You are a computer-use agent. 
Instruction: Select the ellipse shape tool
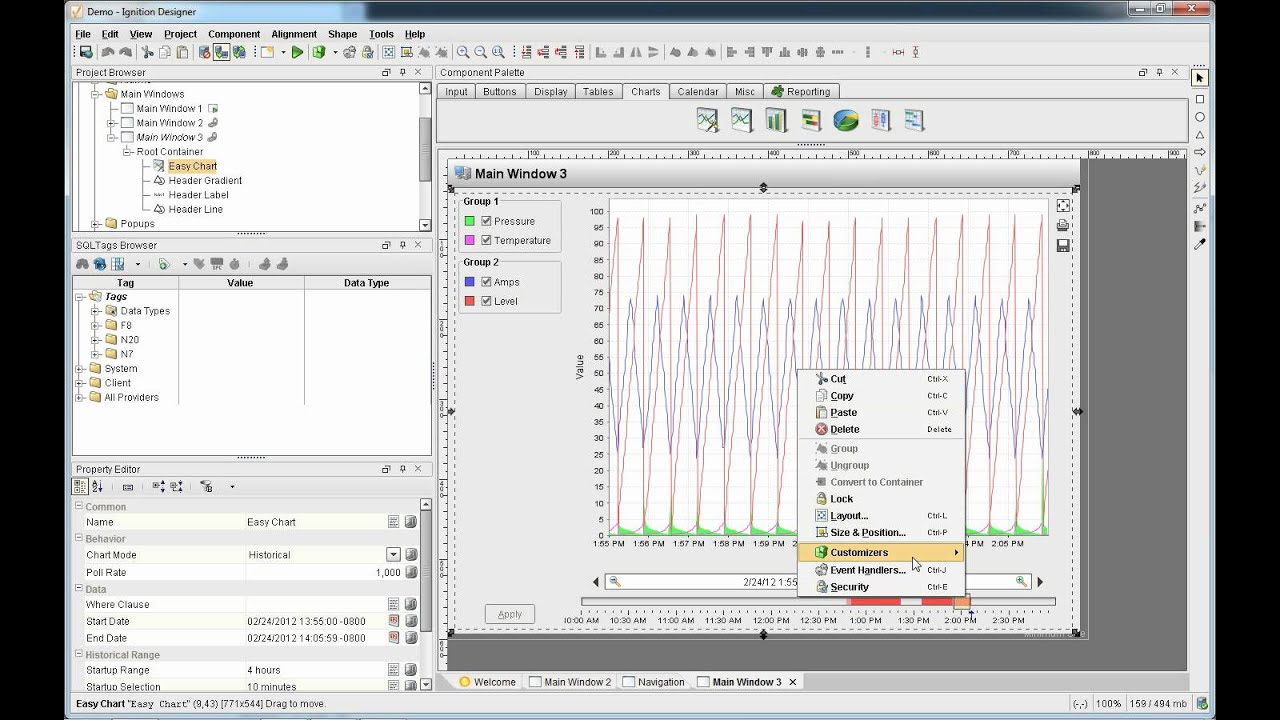pyautogui.click(x=1200, y=117)
